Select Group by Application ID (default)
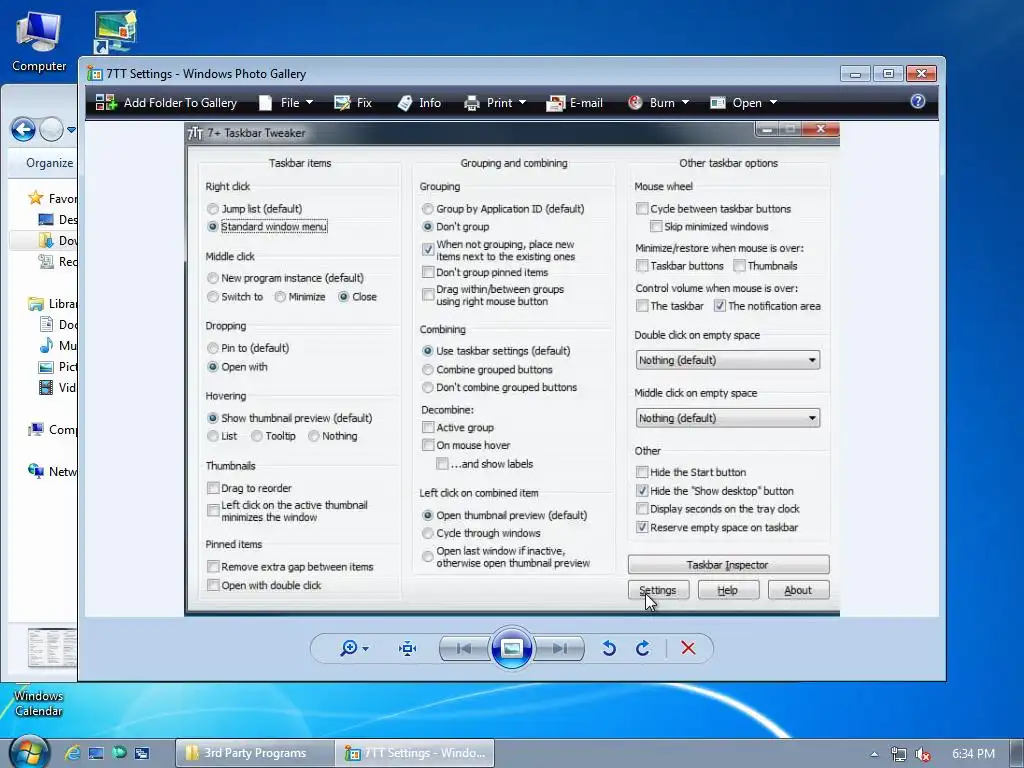 pos(428,209)
